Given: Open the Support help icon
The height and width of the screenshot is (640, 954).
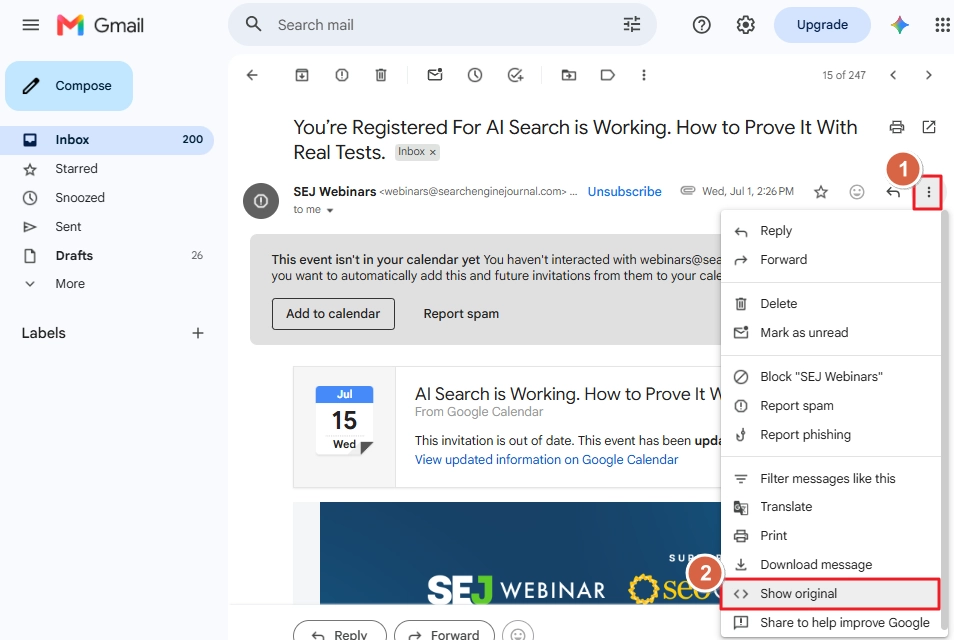Looking at the screenshot, I should pyautogui.click(x=702, y=25).
